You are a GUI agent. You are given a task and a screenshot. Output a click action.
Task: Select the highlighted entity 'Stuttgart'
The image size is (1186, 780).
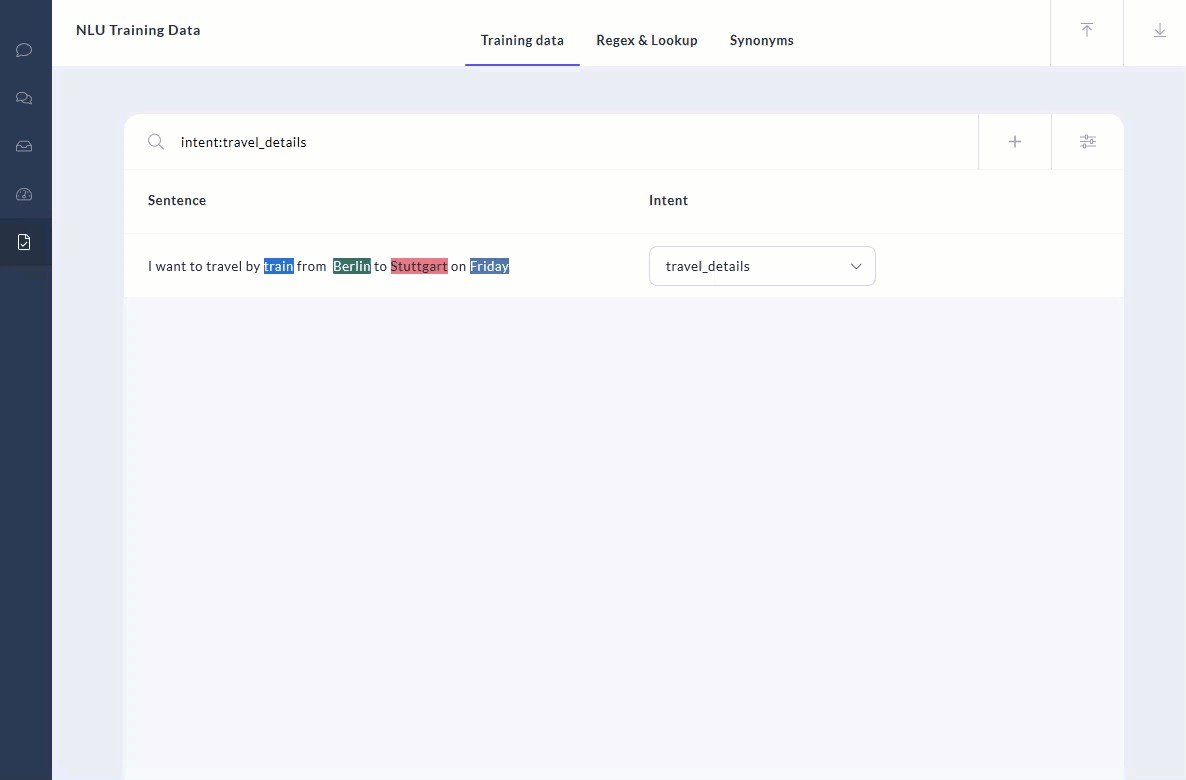pyautogui.click(x=419, y=266)
